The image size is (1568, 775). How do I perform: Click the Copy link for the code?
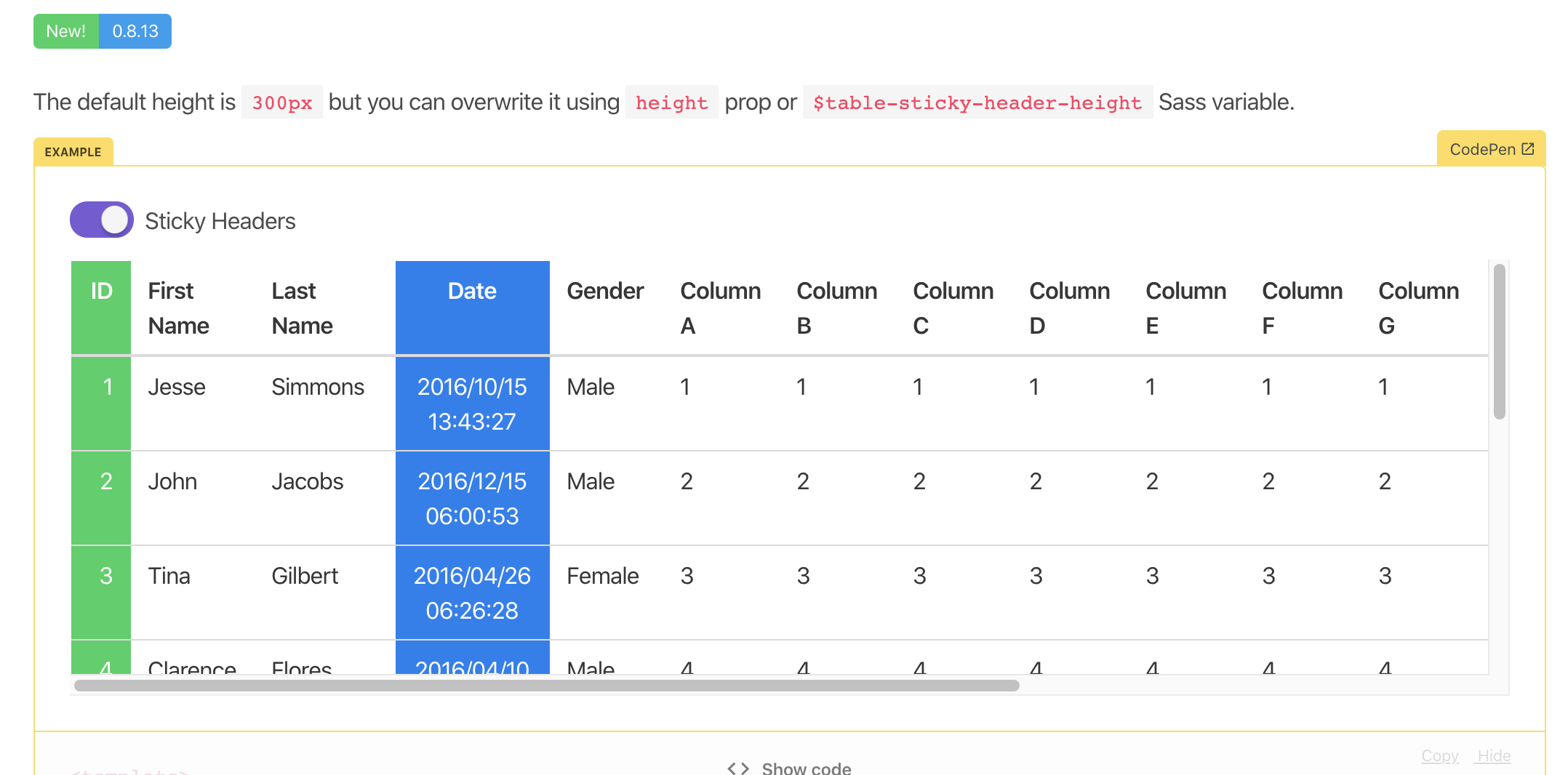[x=1439, y=756]
